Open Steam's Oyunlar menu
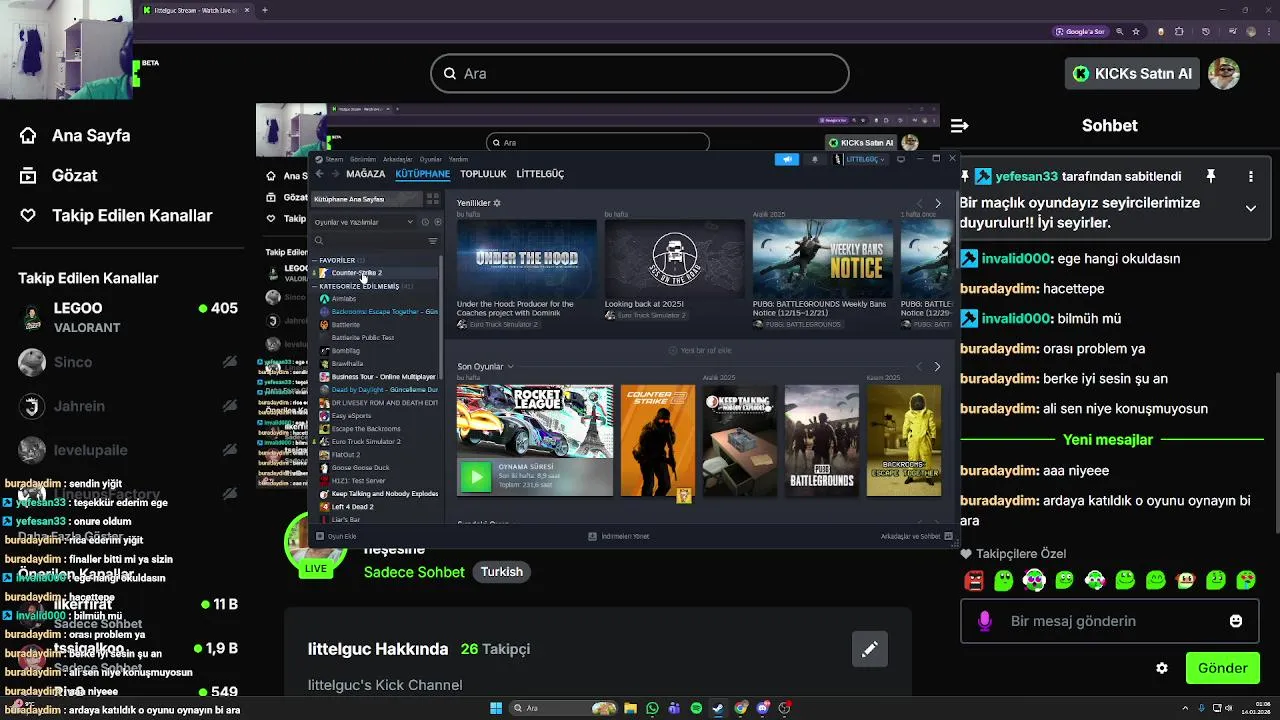Screen dimensions: 1280x720 (x=430, y=159)
